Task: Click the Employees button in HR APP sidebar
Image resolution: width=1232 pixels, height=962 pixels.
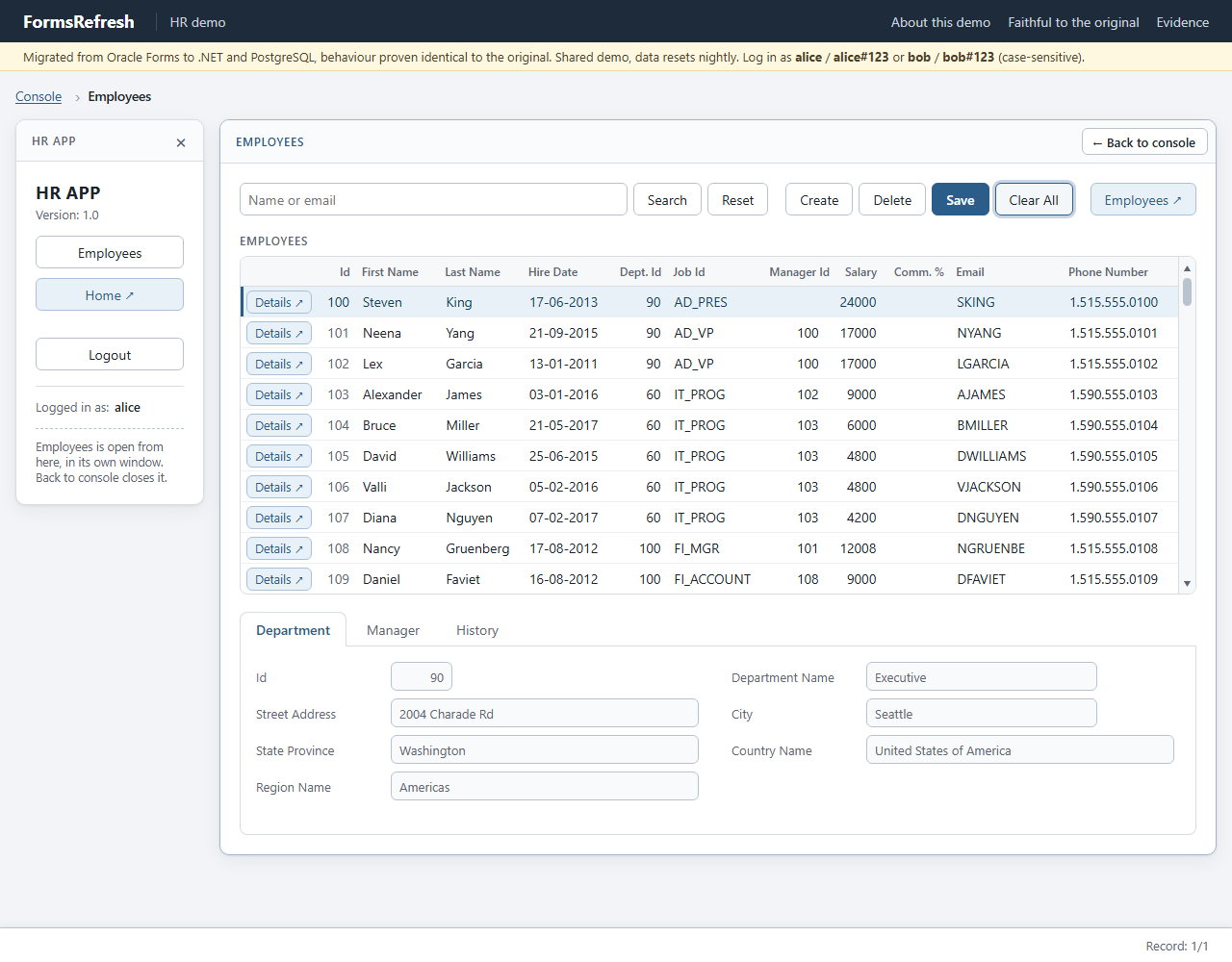Action: (110, 253)
